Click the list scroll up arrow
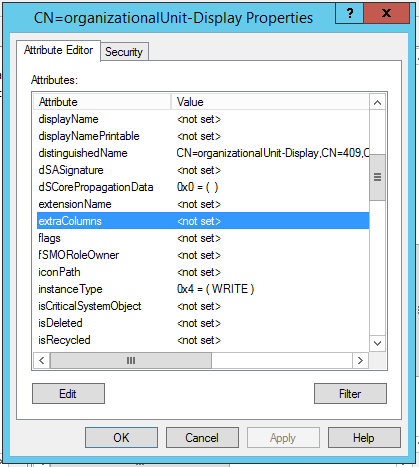 tap(377, 102)
